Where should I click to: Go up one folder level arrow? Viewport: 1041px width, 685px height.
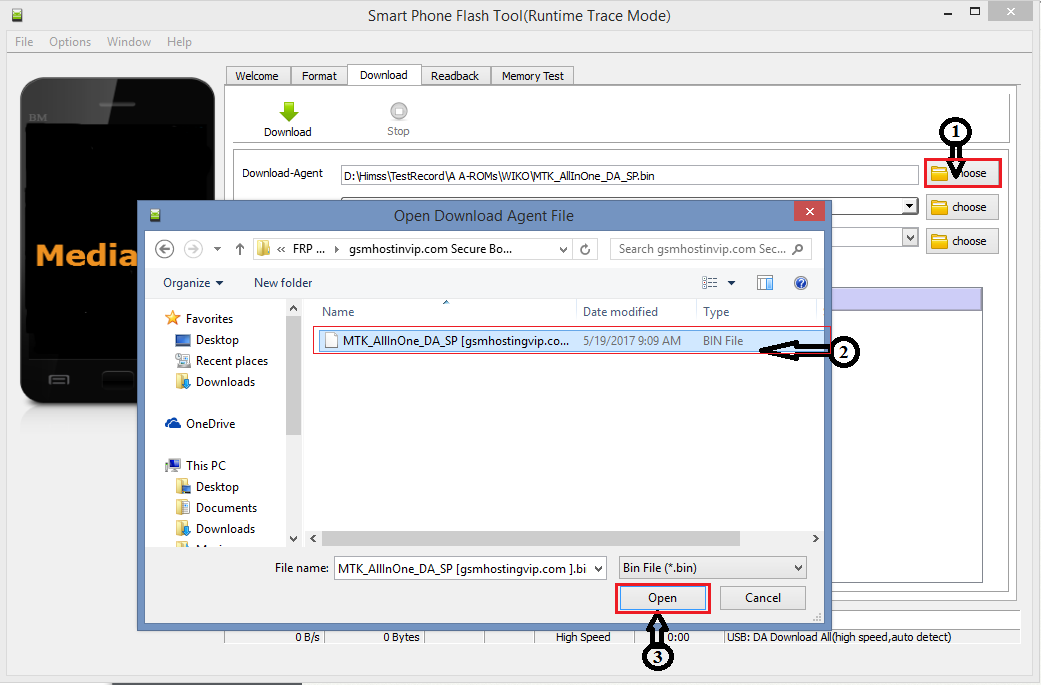click(240, 249)
